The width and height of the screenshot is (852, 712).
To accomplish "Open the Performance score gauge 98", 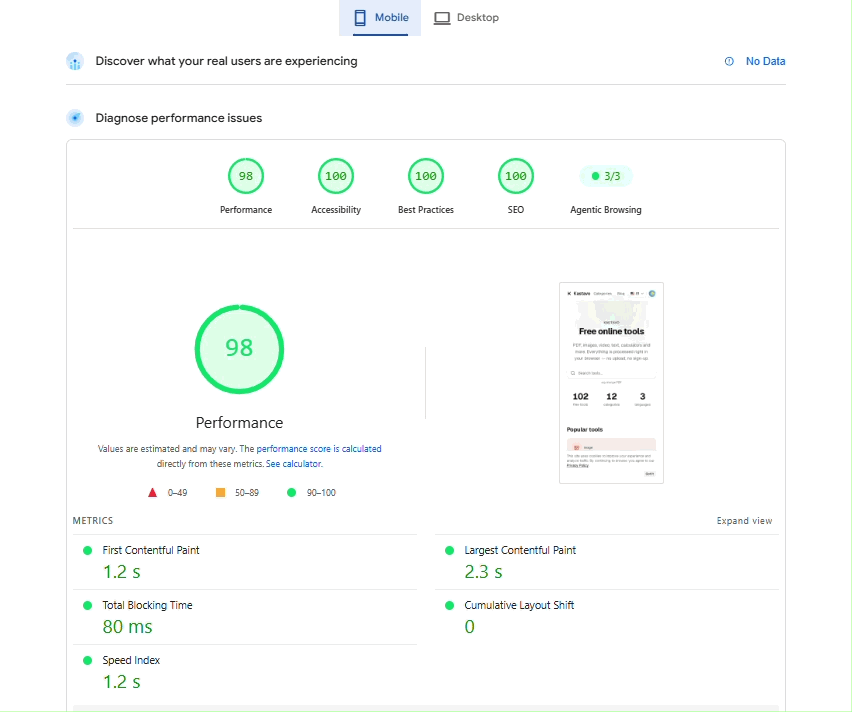I will [x=246, y=176].
